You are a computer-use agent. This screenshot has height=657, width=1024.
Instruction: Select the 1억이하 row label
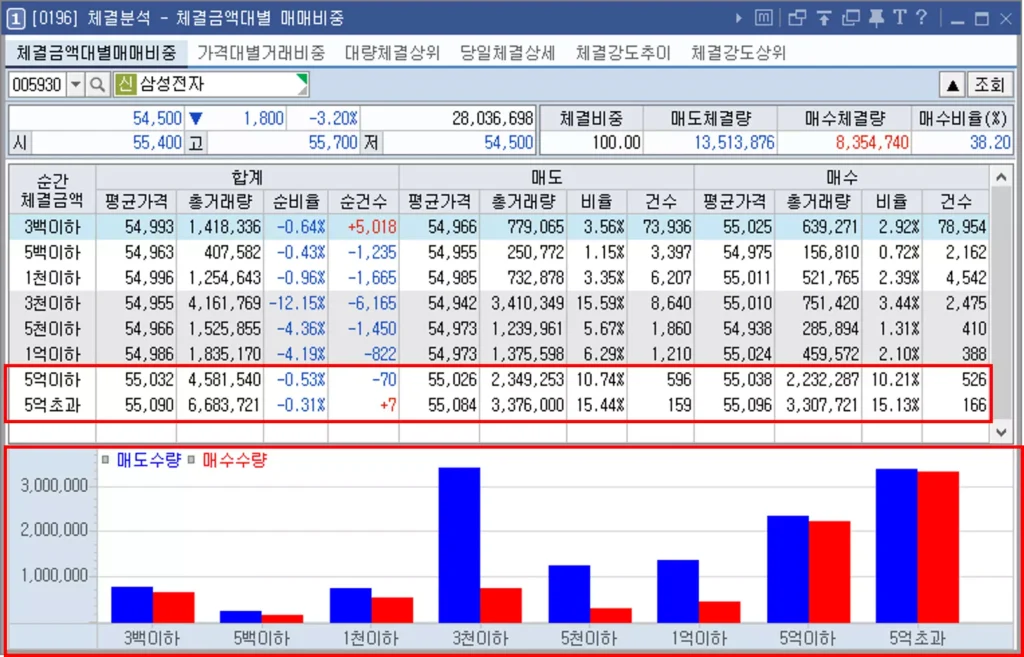click(52, 355)
